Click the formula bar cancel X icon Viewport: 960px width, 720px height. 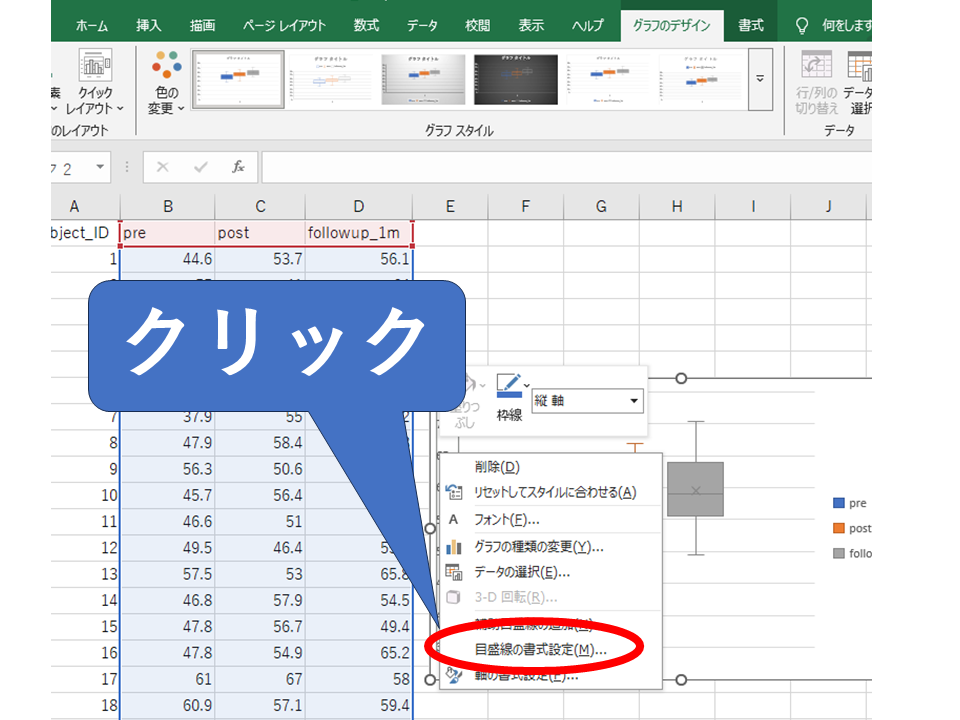163,167
